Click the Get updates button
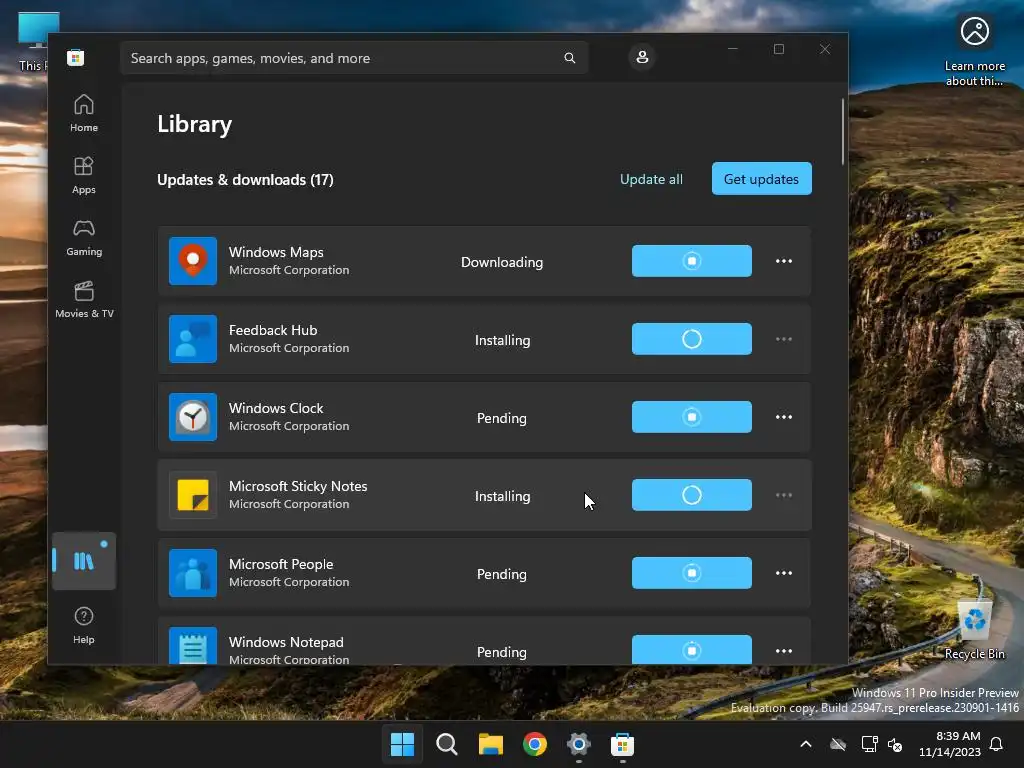This screenshot has height=768, width=1024. click(x=761, y=178)
